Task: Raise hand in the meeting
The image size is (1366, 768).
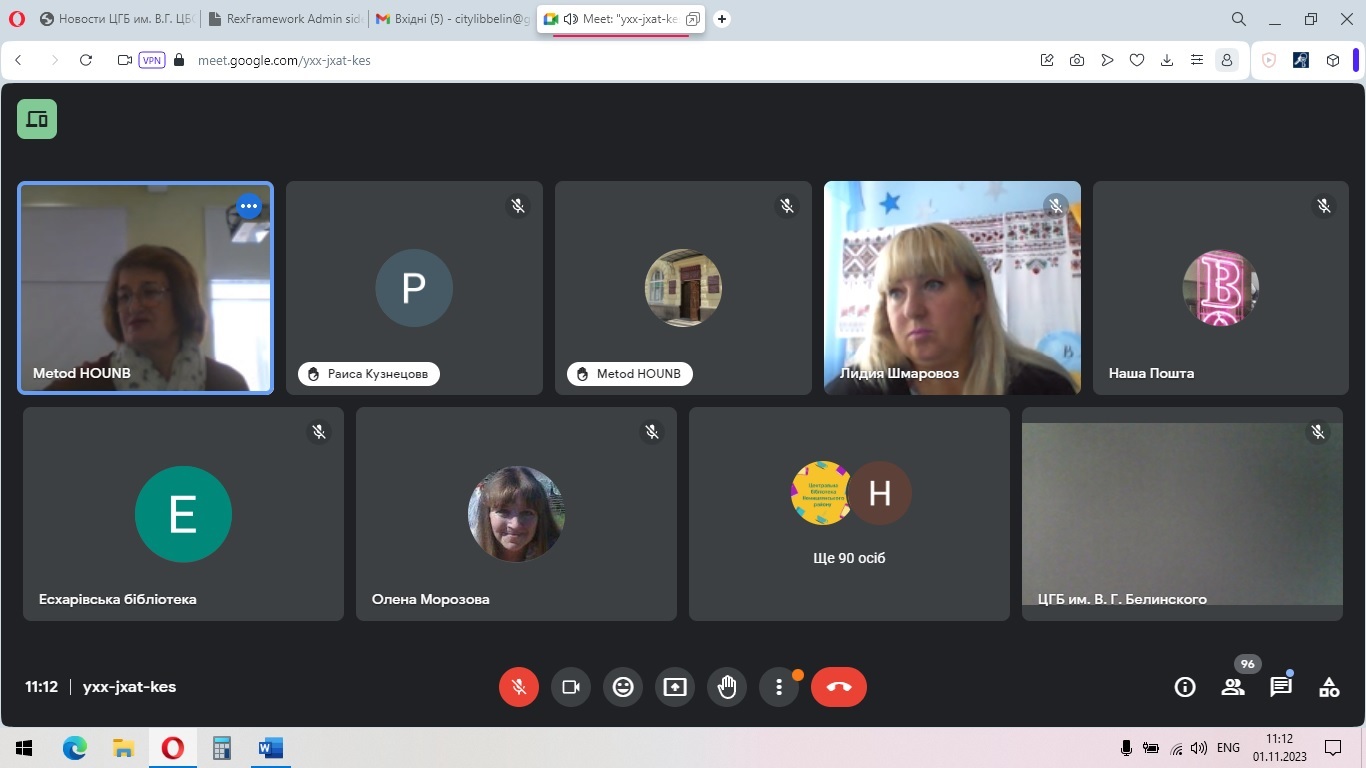Action: coord(727,687)
